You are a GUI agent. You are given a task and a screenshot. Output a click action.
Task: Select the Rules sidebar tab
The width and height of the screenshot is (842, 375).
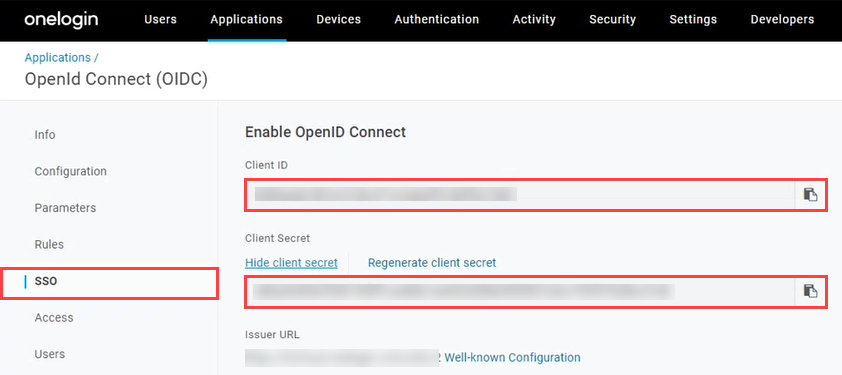(x=49, y=244)
